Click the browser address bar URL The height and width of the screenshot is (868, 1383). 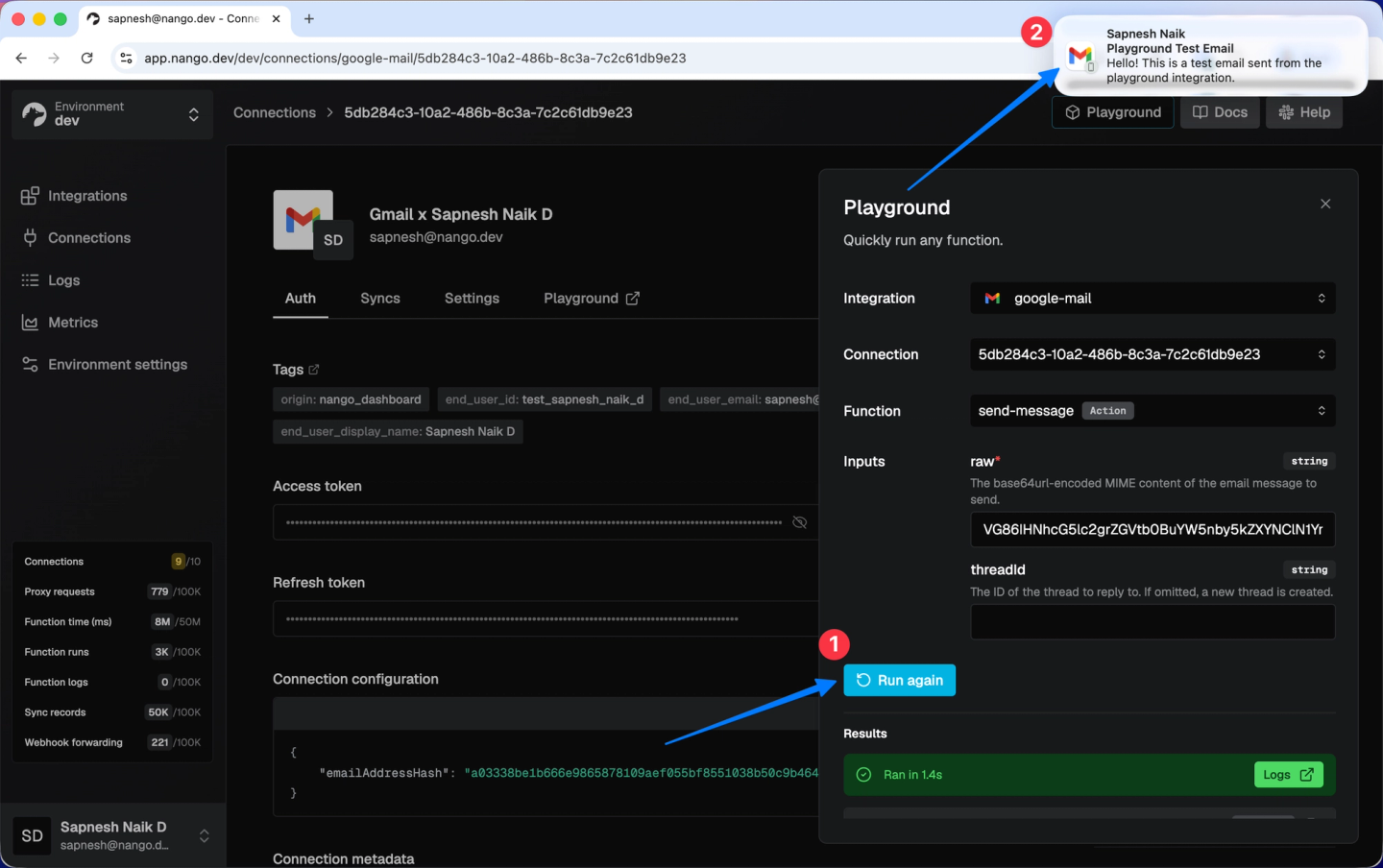[415, 58]
